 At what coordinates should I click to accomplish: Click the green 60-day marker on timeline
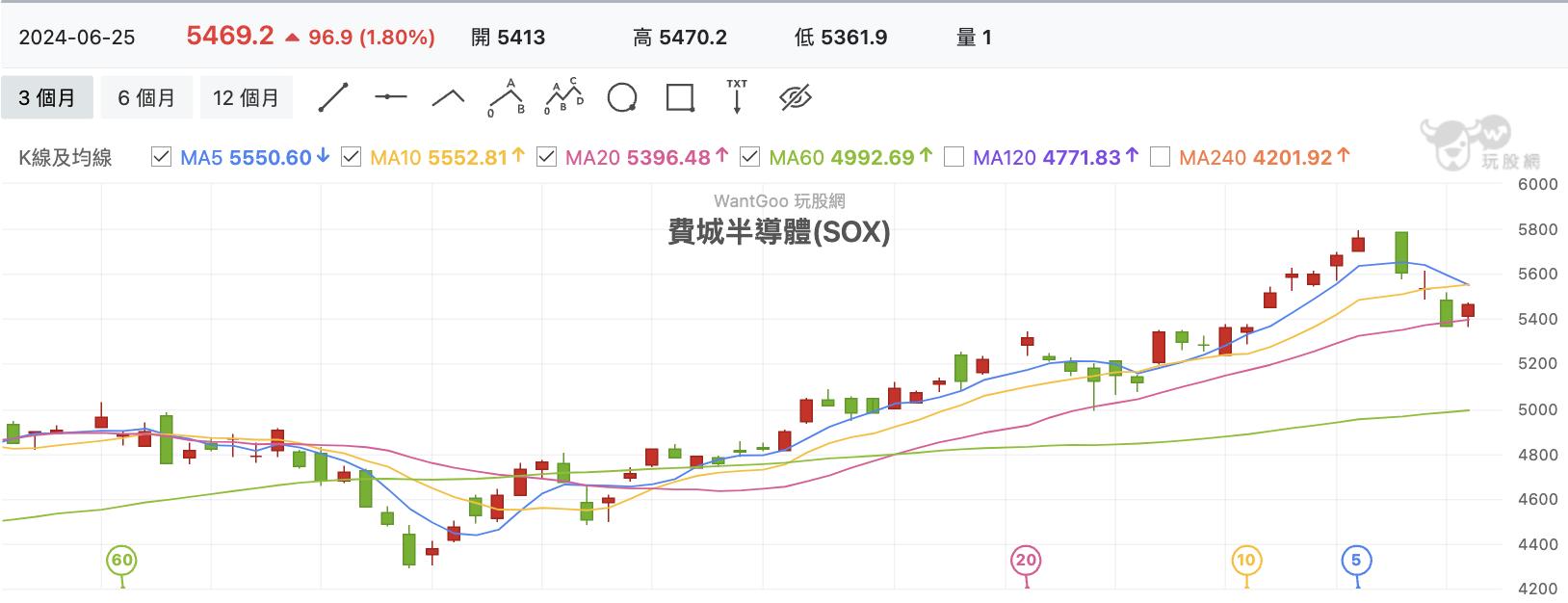click(x=121, y=560)
